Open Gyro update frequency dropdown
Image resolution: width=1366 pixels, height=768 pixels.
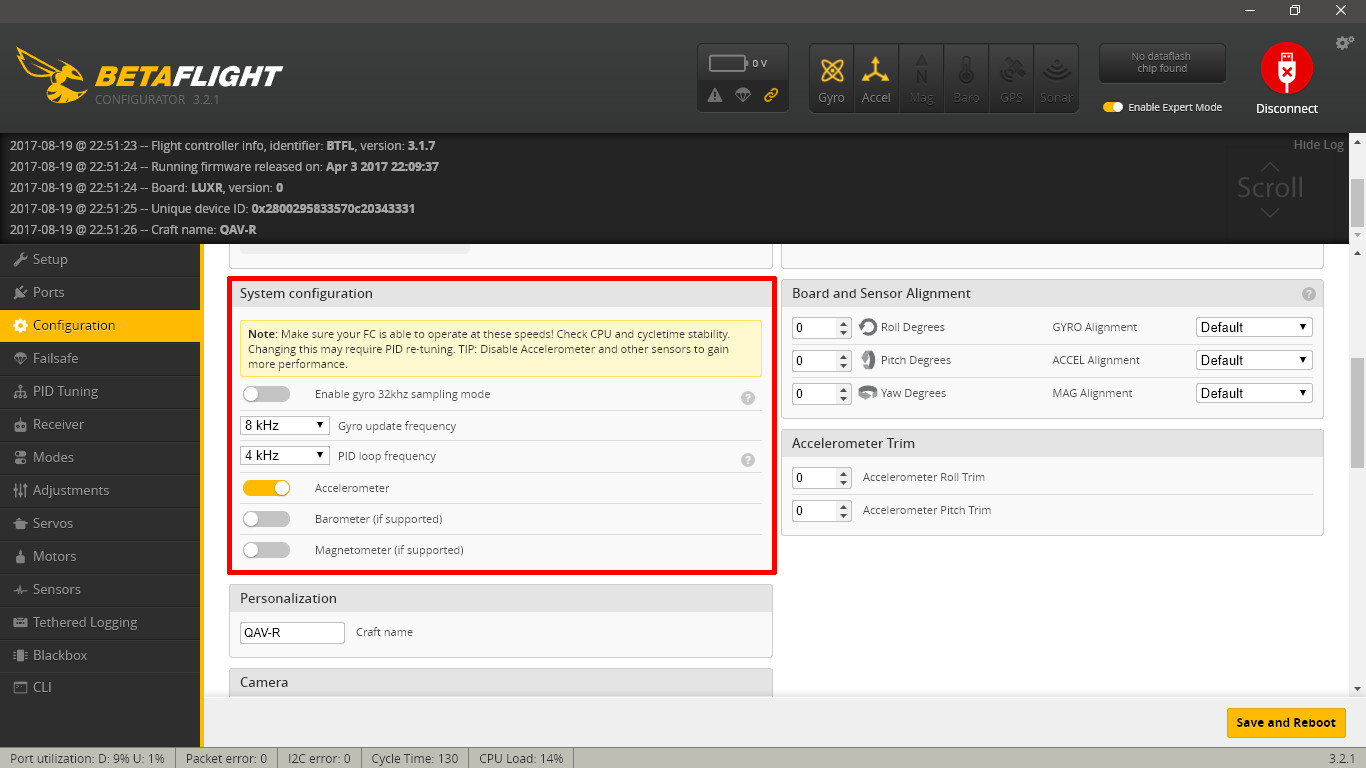(285, 425)
